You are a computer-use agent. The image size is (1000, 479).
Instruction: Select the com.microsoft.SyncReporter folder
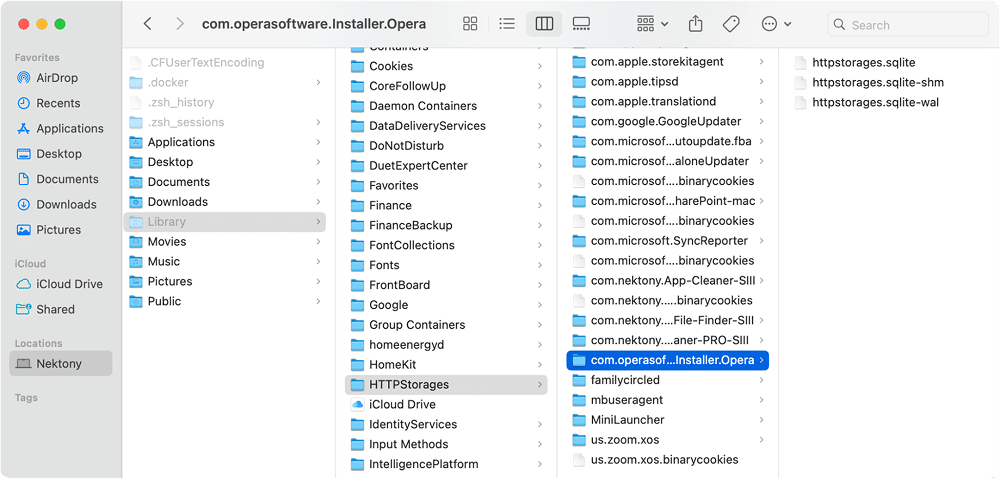point(668,240)
